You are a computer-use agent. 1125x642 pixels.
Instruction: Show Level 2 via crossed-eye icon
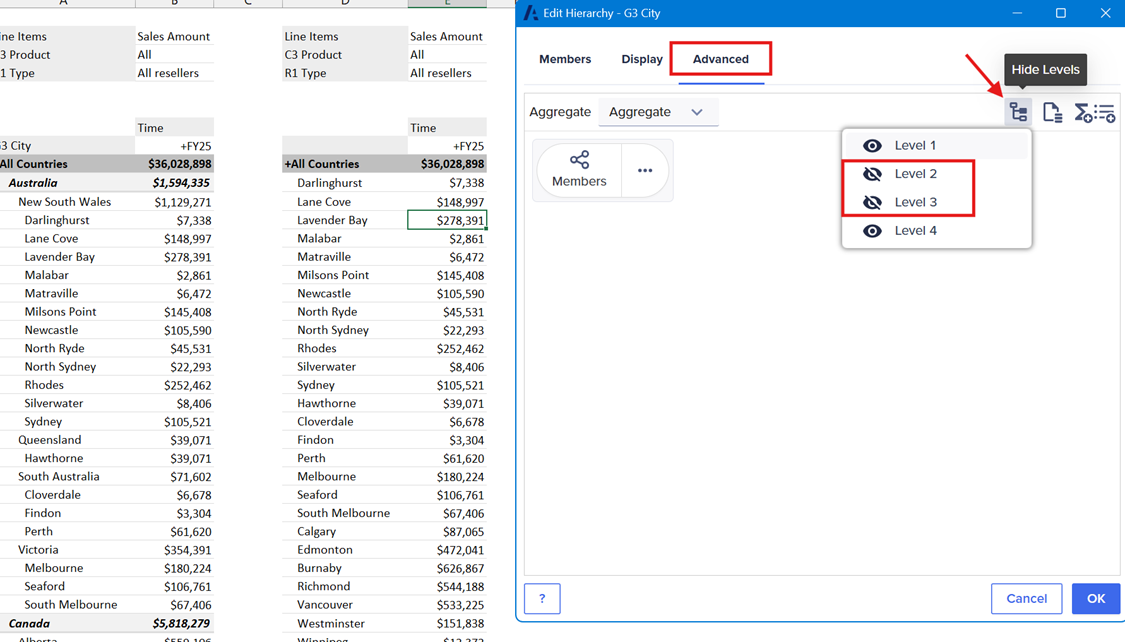[872, 174]
